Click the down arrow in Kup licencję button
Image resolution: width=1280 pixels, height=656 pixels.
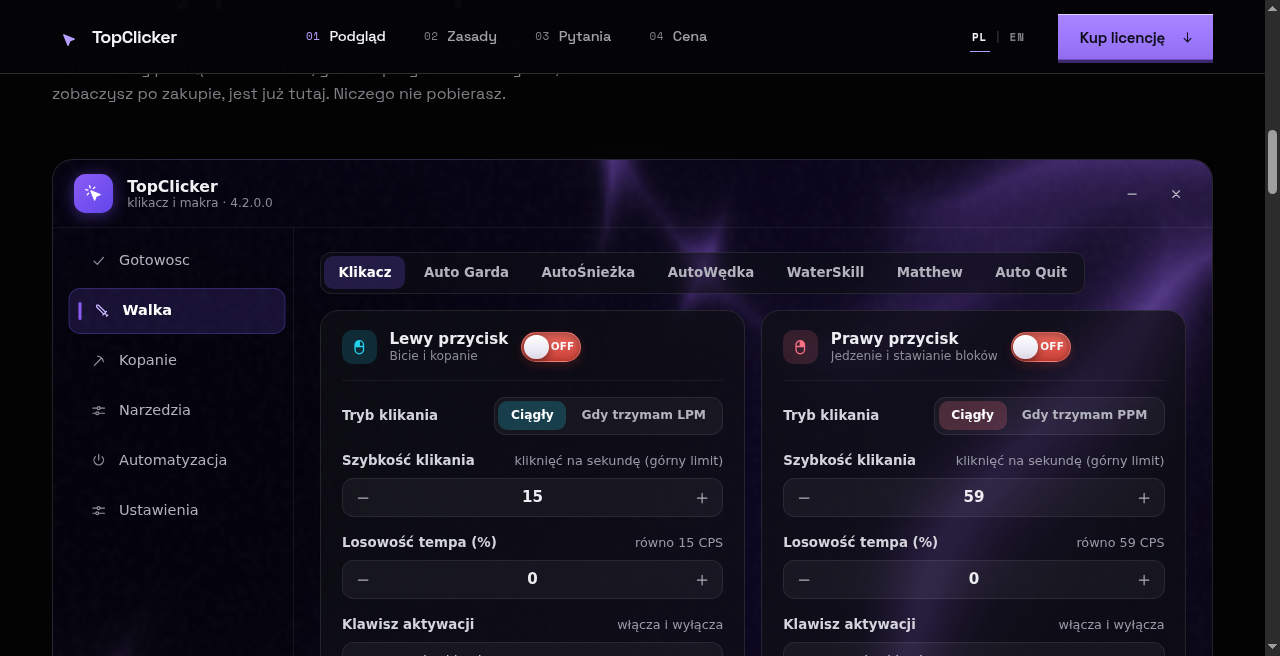tap(1188, 38)
